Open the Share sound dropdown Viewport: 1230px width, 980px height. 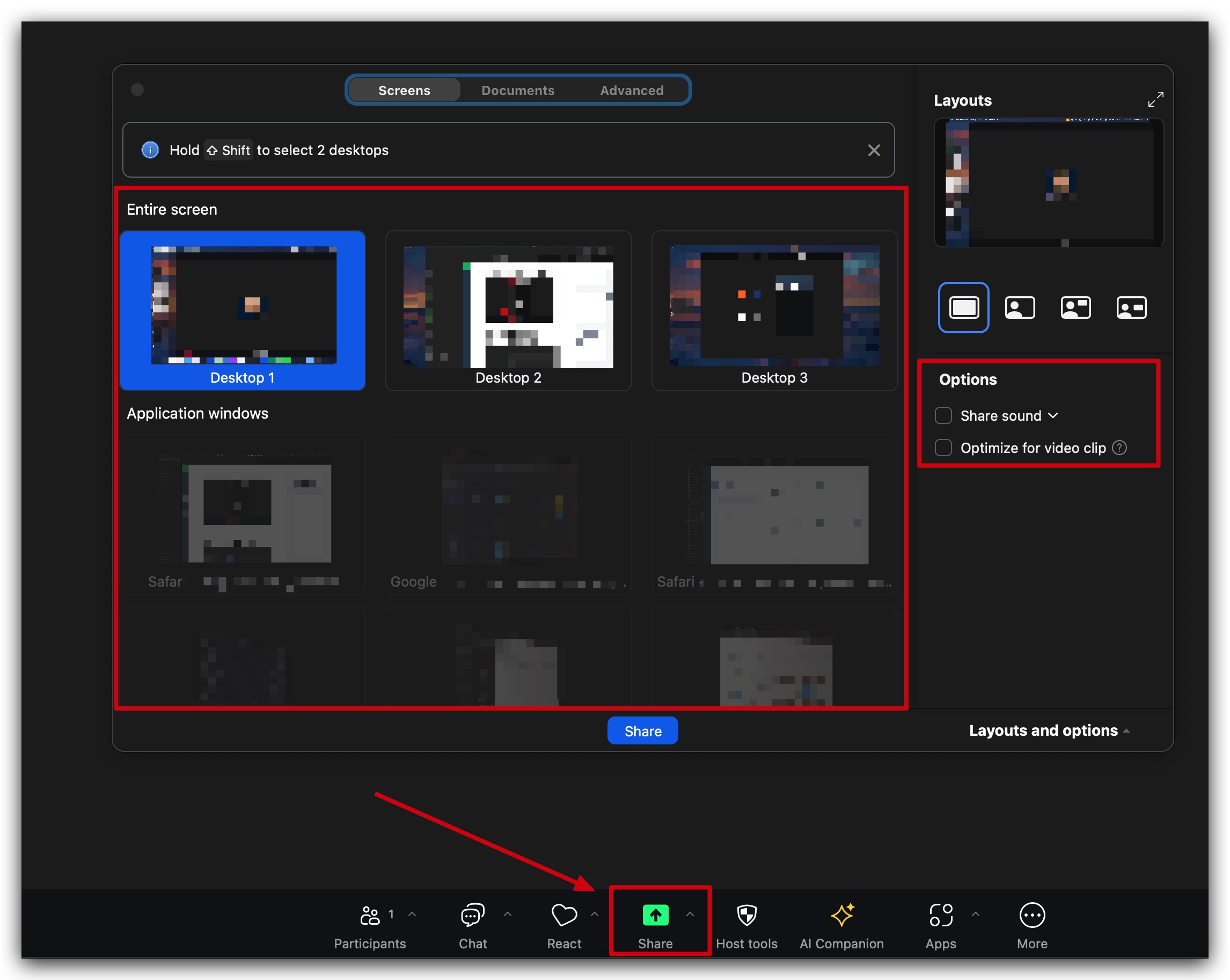point(1053,415)
